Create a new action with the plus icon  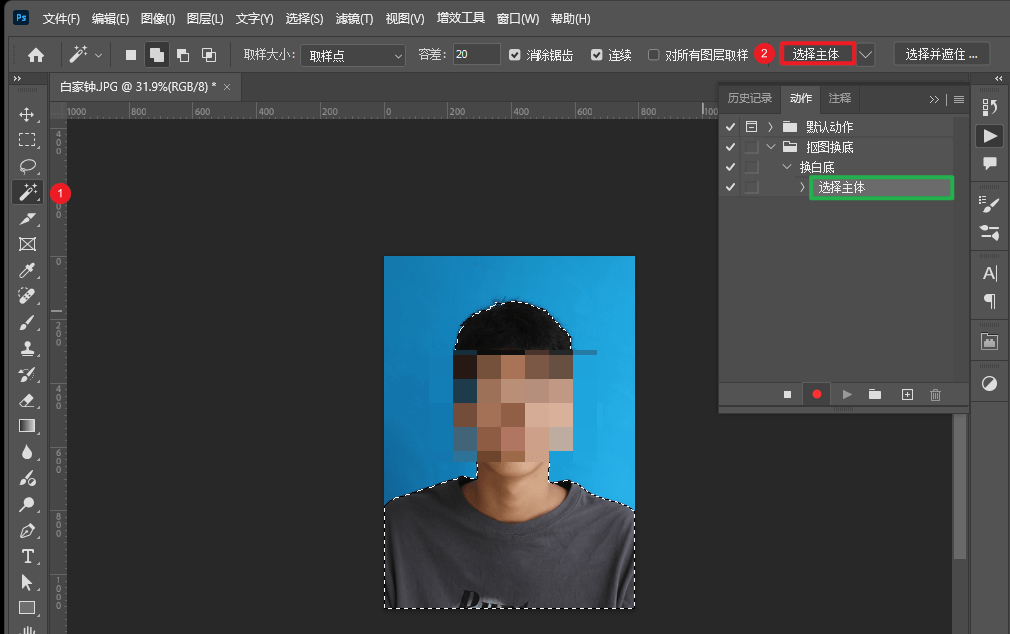click(907, 394)
